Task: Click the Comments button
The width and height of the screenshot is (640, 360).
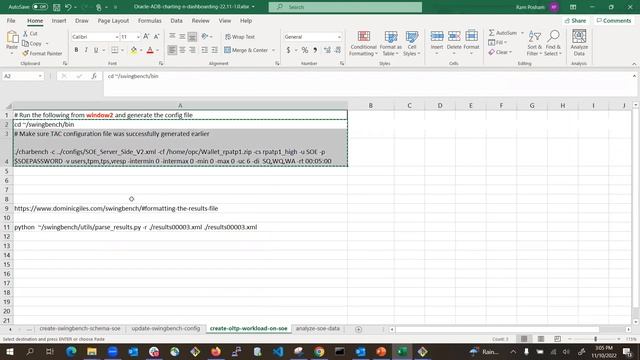Action: tap(613, 20)
